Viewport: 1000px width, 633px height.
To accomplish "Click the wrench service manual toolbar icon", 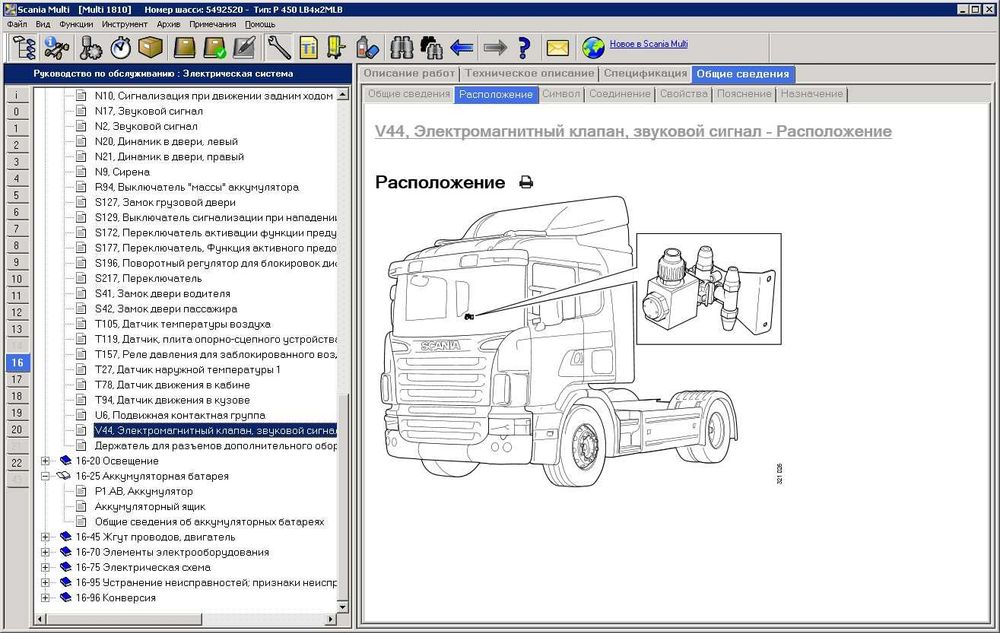I will [278, 47].
